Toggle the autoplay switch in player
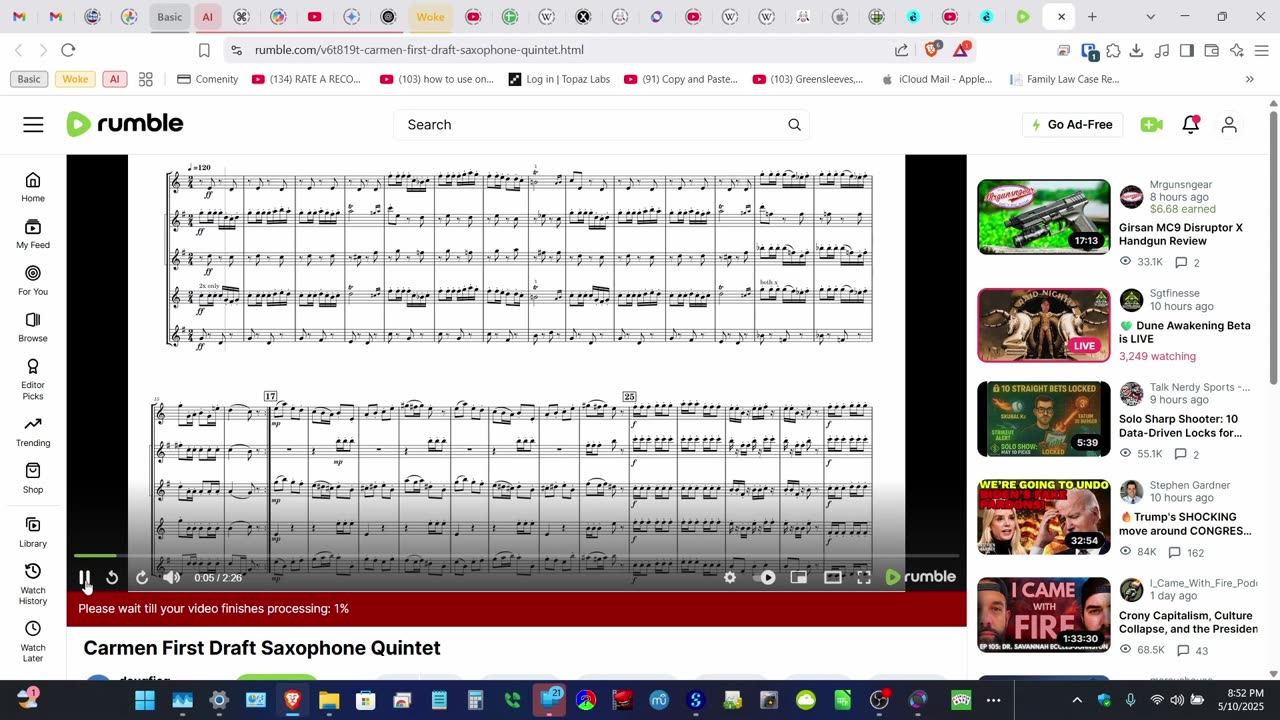The image size is (1280, 720). tap(767, 577)
